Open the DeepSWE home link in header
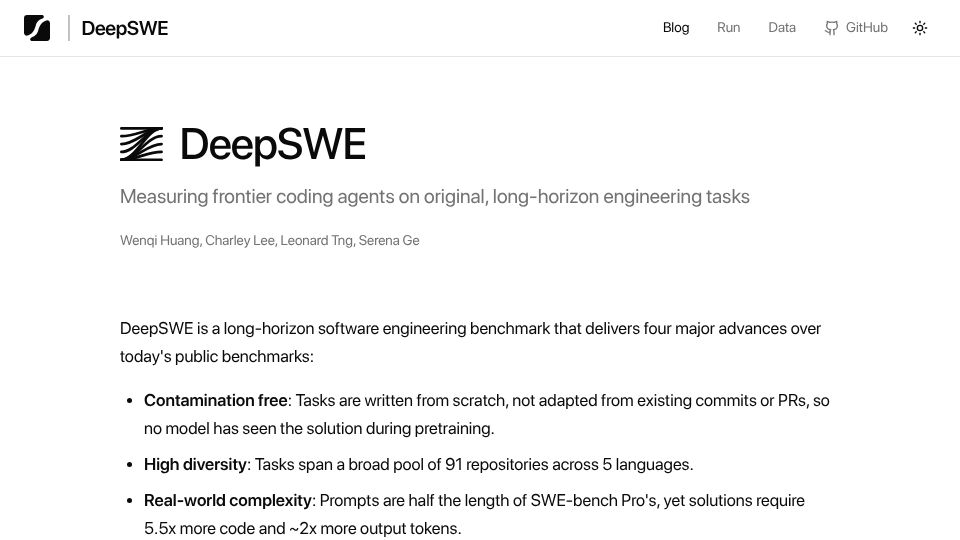Screen dimensions: 960x540 pyautogui.click(x=125, y=28)
